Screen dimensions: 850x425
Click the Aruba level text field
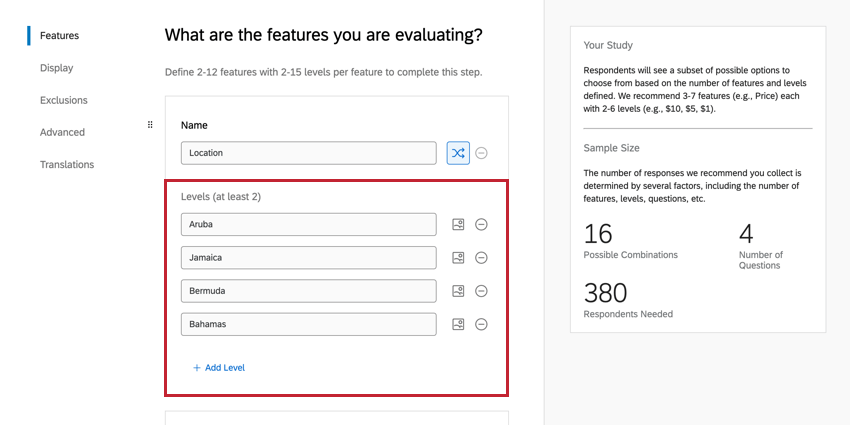pos(308,225)
